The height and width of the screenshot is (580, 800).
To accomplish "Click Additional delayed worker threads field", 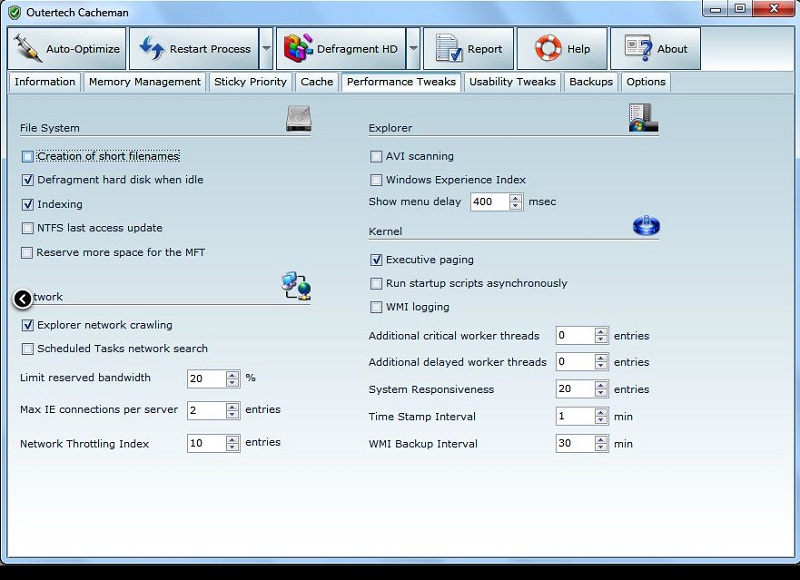I will coord(575,362).
